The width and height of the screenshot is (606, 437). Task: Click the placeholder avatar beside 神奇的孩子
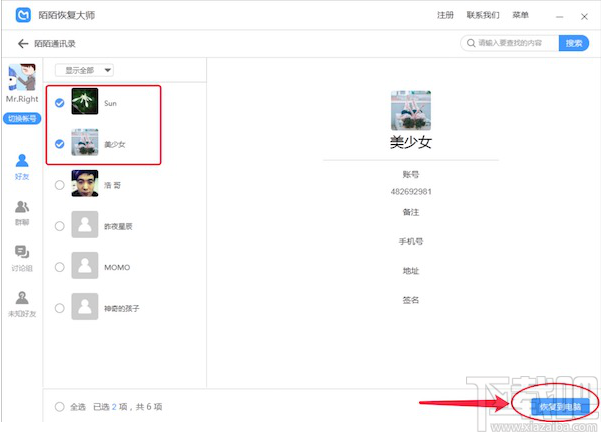click(x=85, y=307)
